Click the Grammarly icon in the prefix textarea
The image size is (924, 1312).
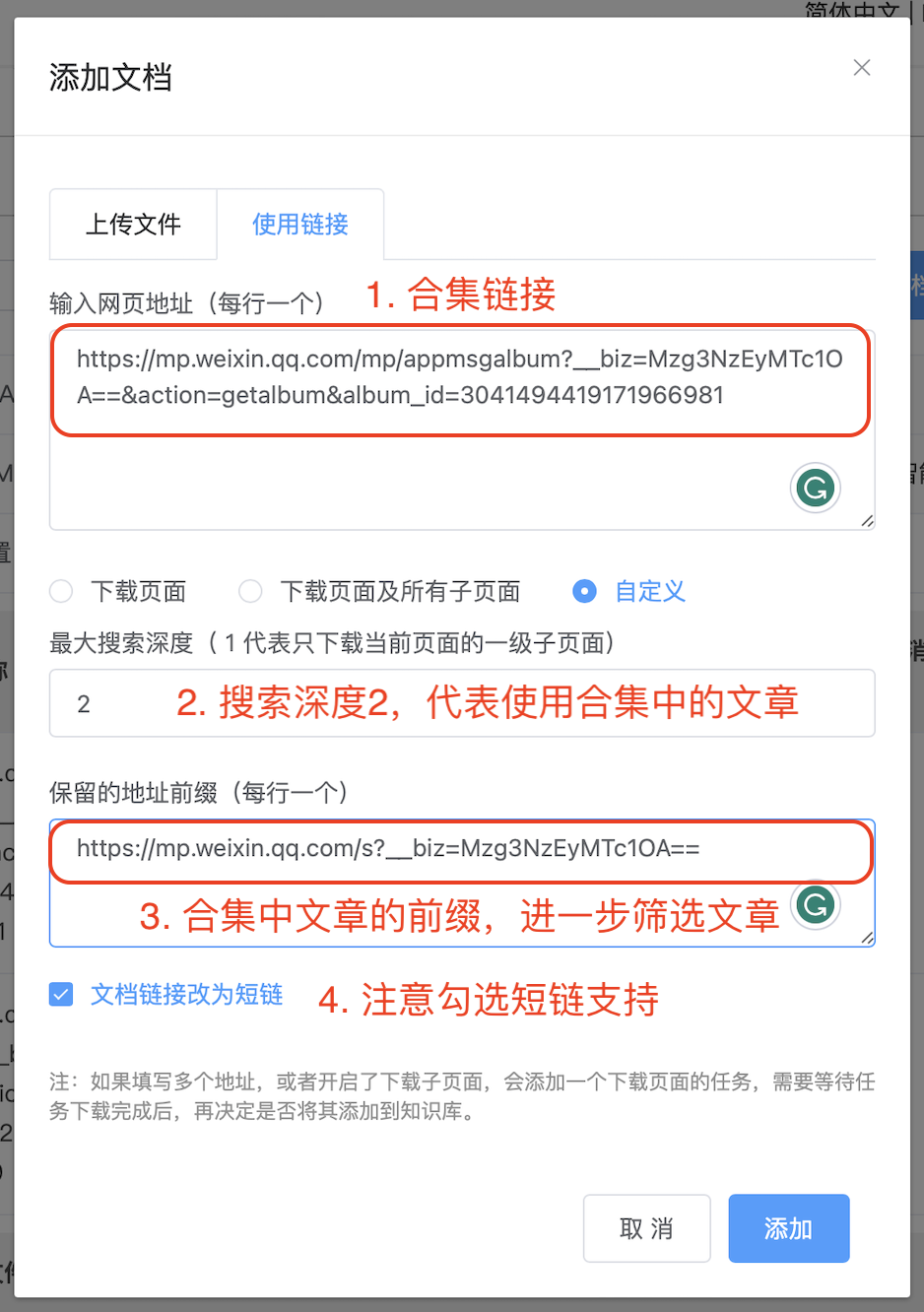816,905
